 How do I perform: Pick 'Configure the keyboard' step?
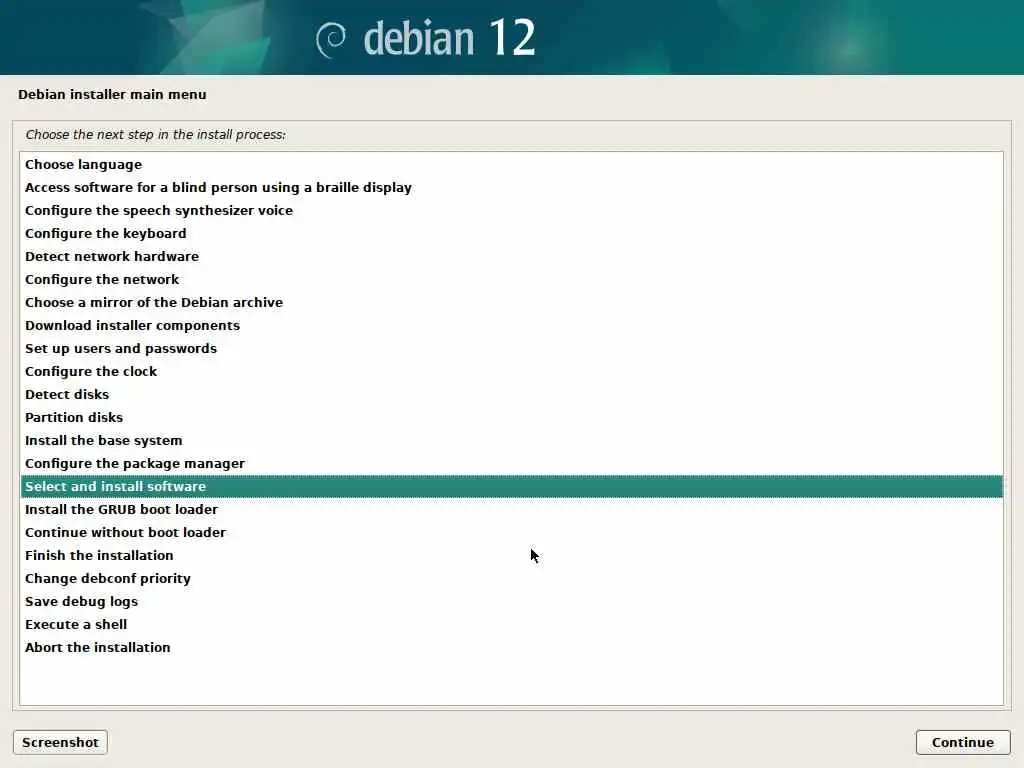(x=511, y=233)
